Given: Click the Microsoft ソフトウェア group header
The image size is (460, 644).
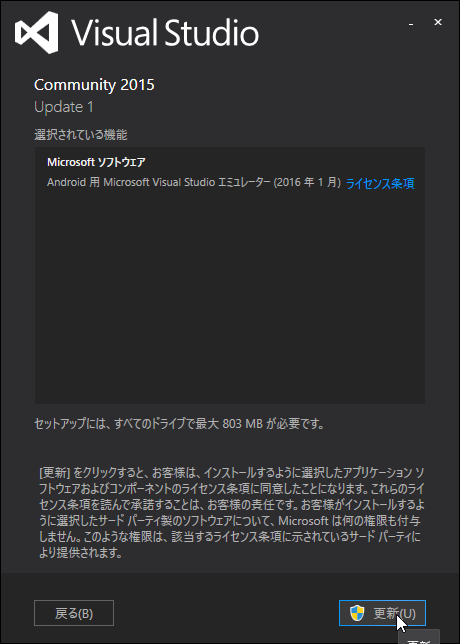Looking at the screenshot, I should 96,162.
